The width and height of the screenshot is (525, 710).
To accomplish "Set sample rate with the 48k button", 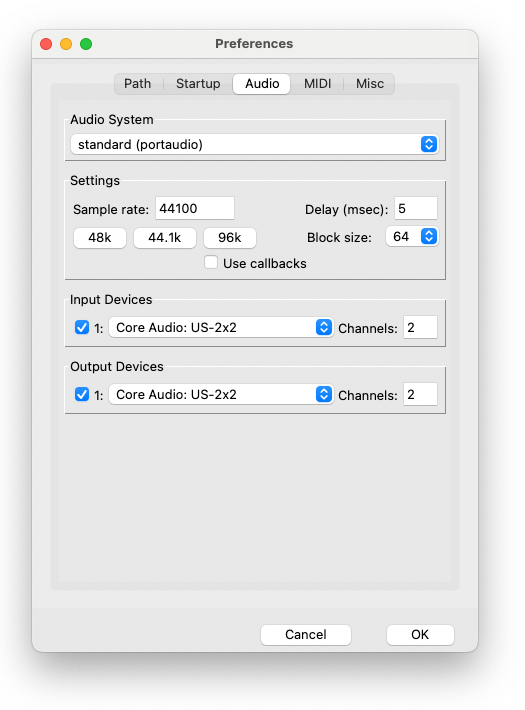I will 100,238.
